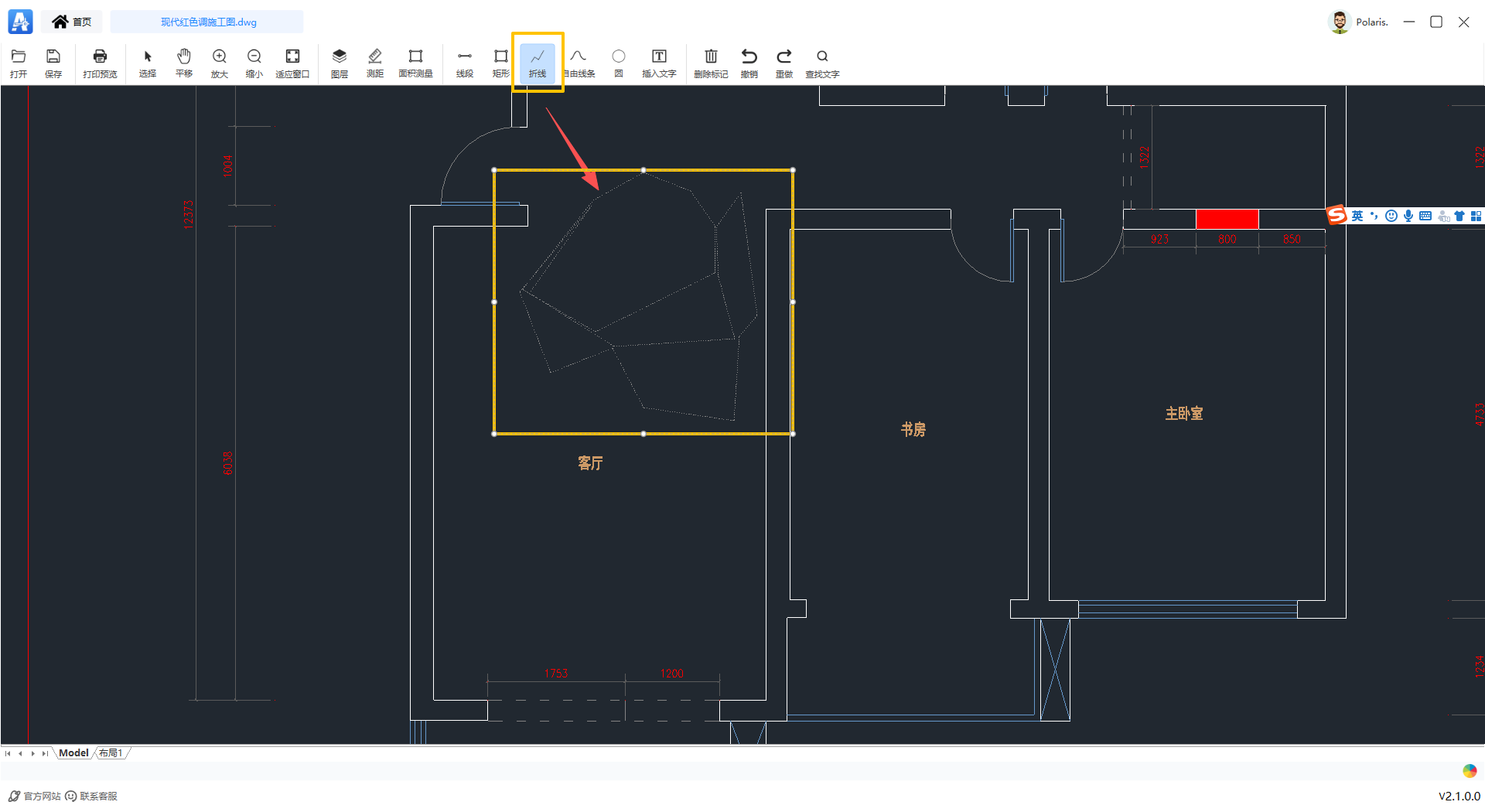Choose the 面积测量 area measurement tool
The width and height of the screenshot is (1485, 812).
[415, 63]
